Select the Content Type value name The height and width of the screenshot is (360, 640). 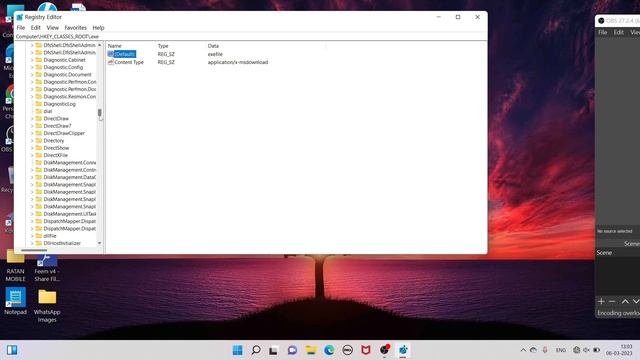129,62
